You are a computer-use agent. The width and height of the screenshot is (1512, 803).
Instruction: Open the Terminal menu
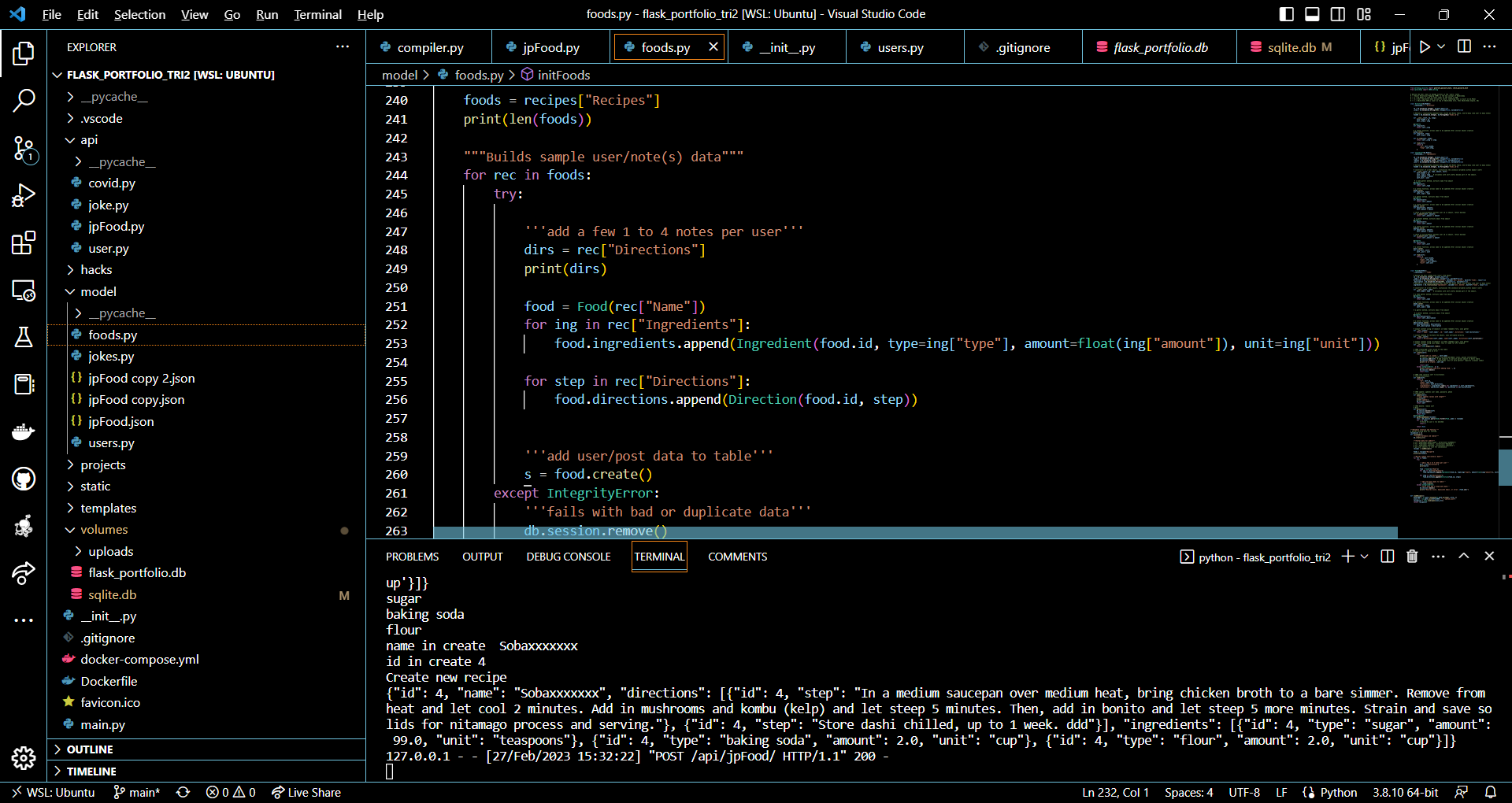[317, 14]
